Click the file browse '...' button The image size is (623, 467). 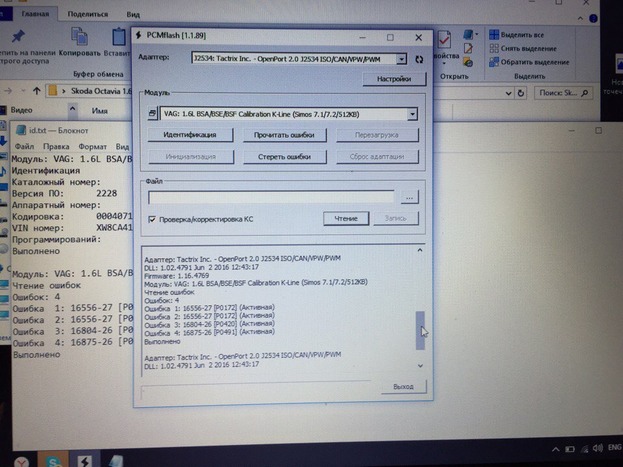pyautogui.click(x=408, y=196)
